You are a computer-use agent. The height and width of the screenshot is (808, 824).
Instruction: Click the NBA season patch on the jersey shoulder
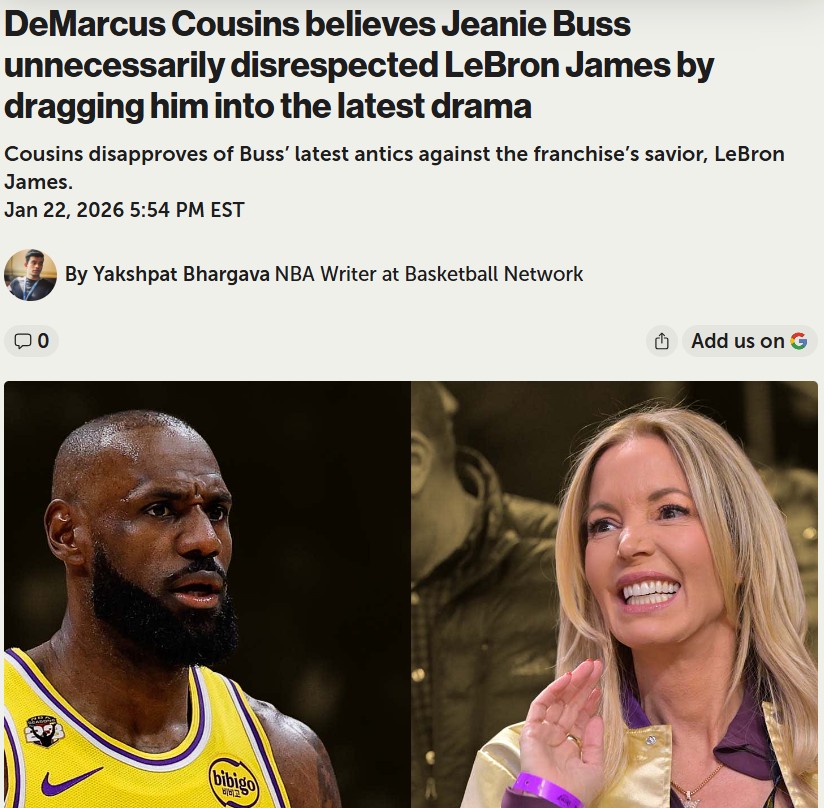click(x=45, y=730)
